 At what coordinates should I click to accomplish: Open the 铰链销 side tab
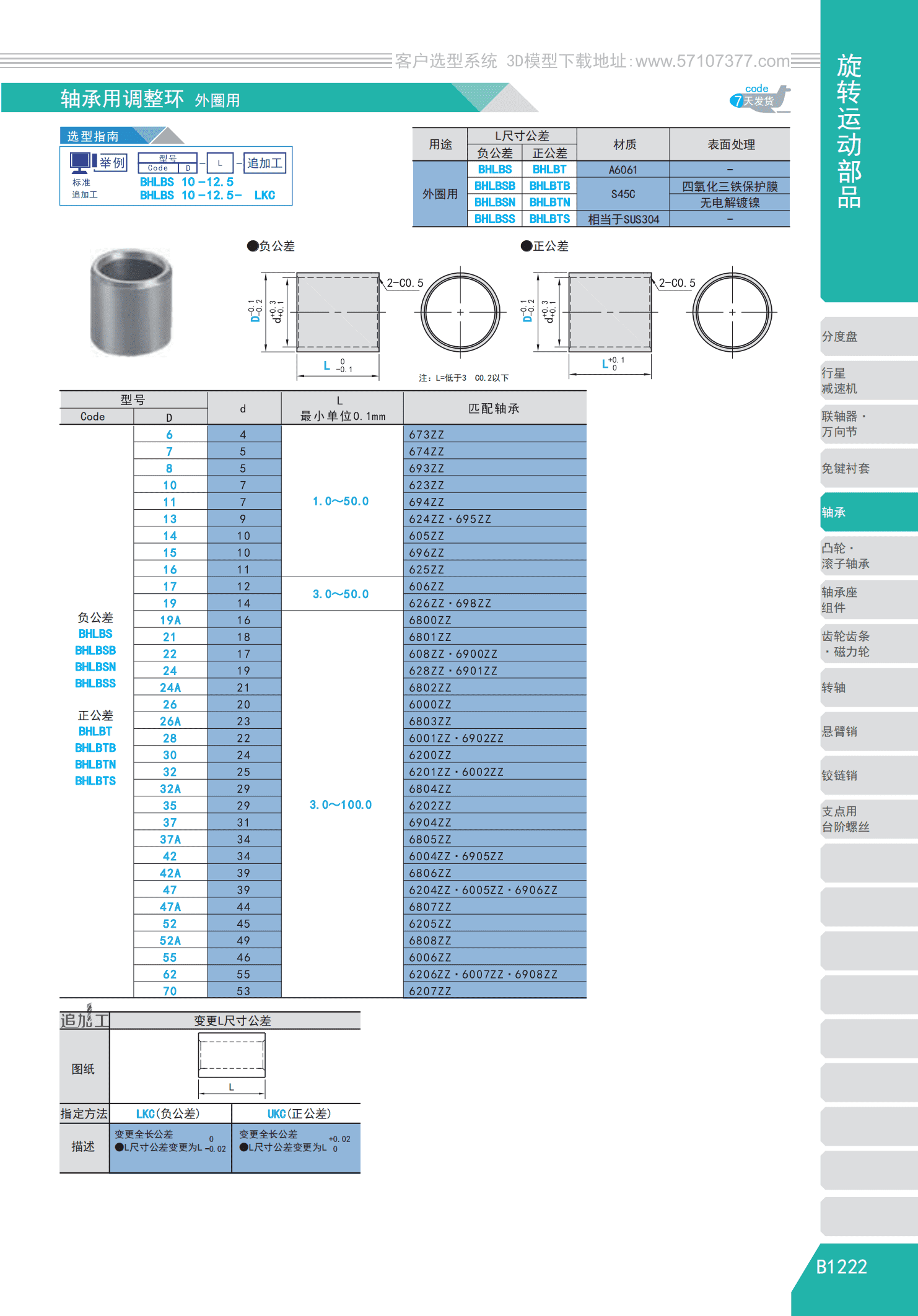coord(868,775)
